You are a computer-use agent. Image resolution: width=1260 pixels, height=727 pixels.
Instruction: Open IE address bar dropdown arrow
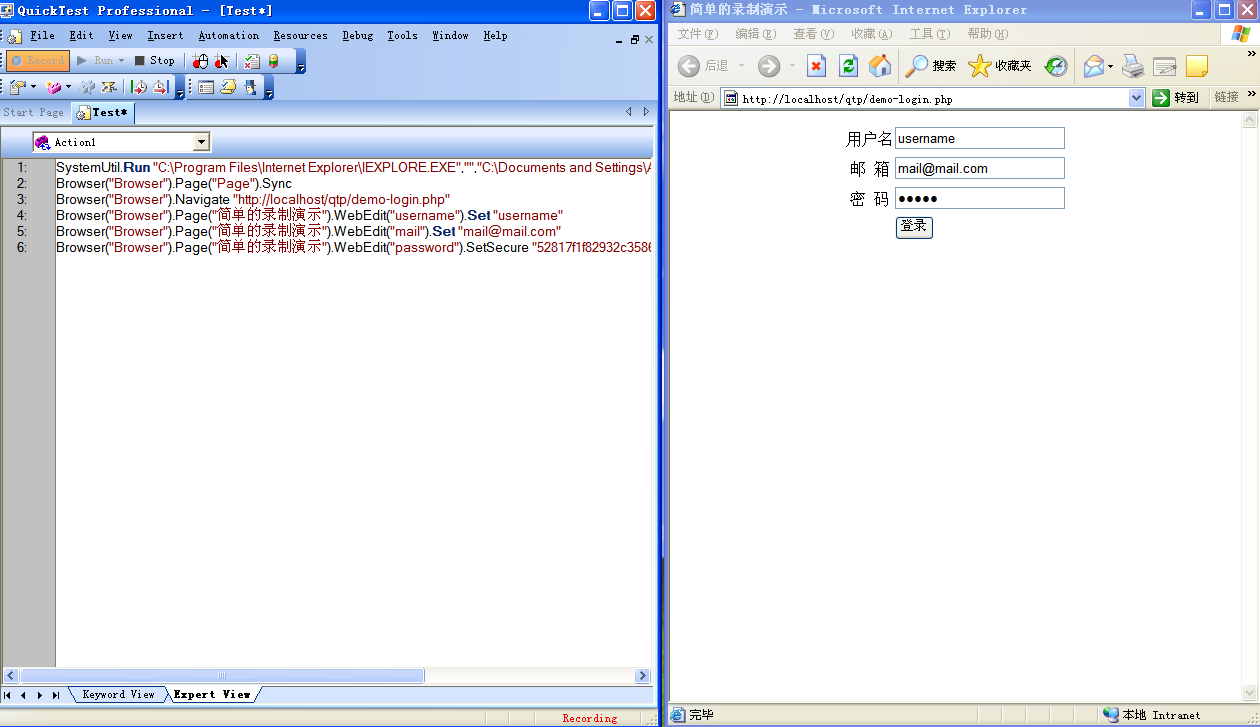pos(1136,98)
